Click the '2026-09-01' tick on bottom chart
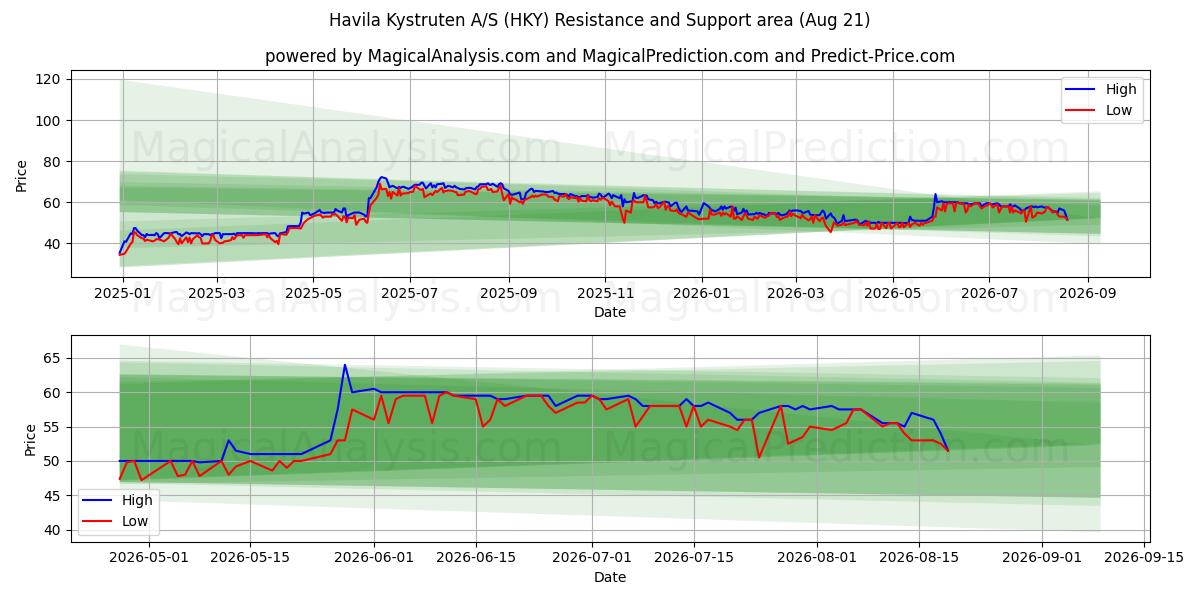This screenshot has height=600, width=1200. 1043,558
